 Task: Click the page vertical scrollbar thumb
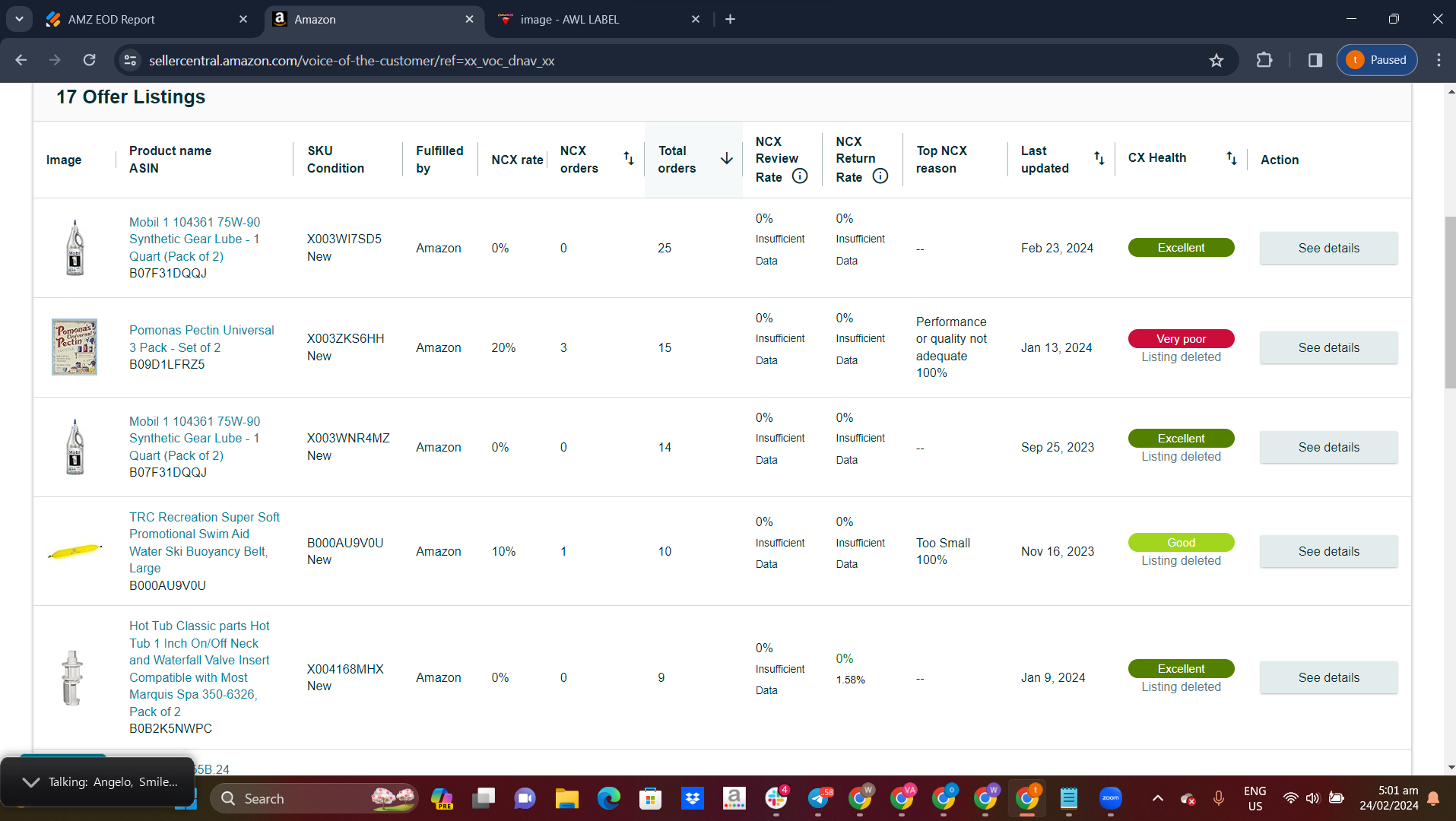[1450, 303]
